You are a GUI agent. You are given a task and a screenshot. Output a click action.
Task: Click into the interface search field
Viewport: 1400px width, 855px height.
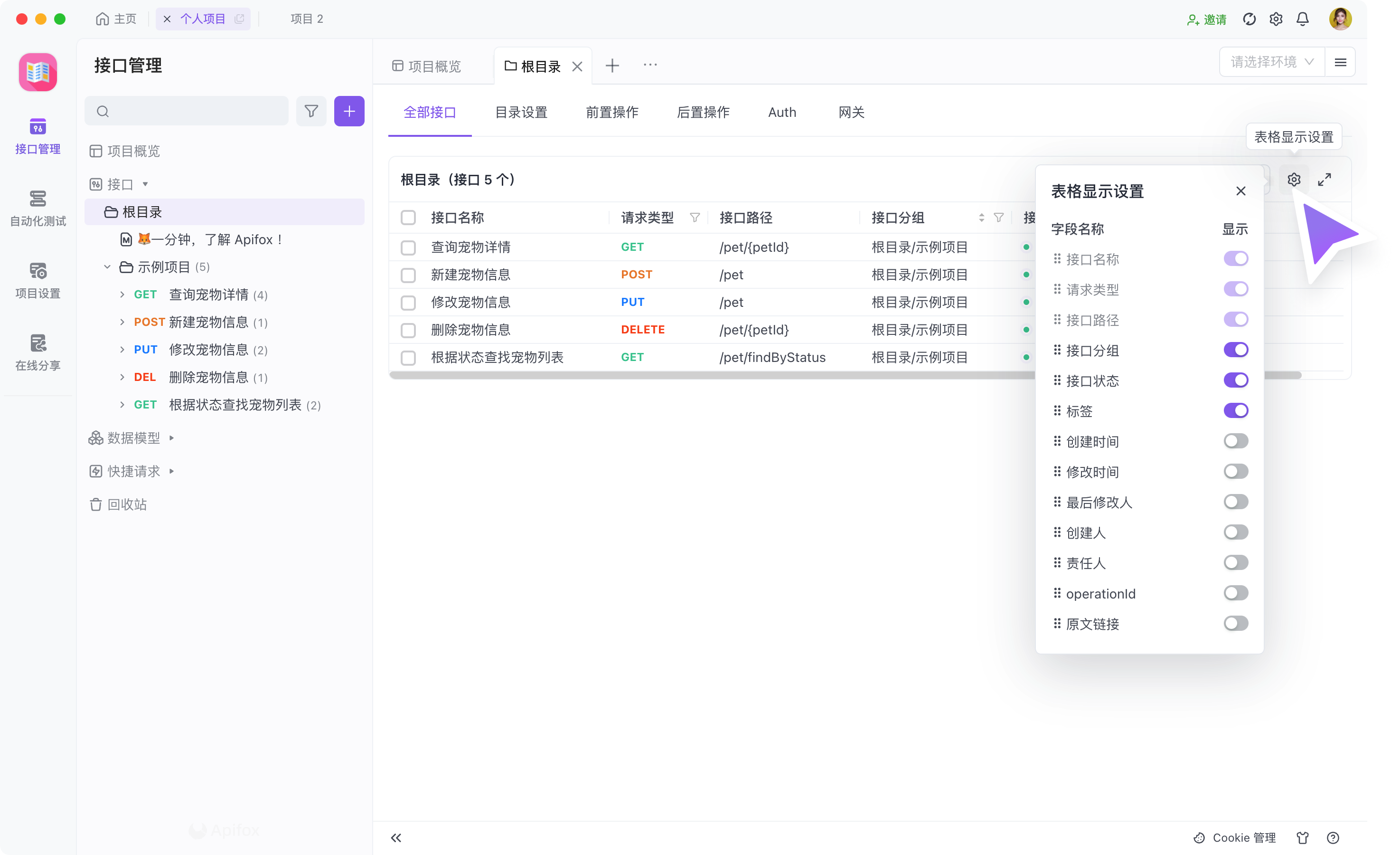[188, 111]
